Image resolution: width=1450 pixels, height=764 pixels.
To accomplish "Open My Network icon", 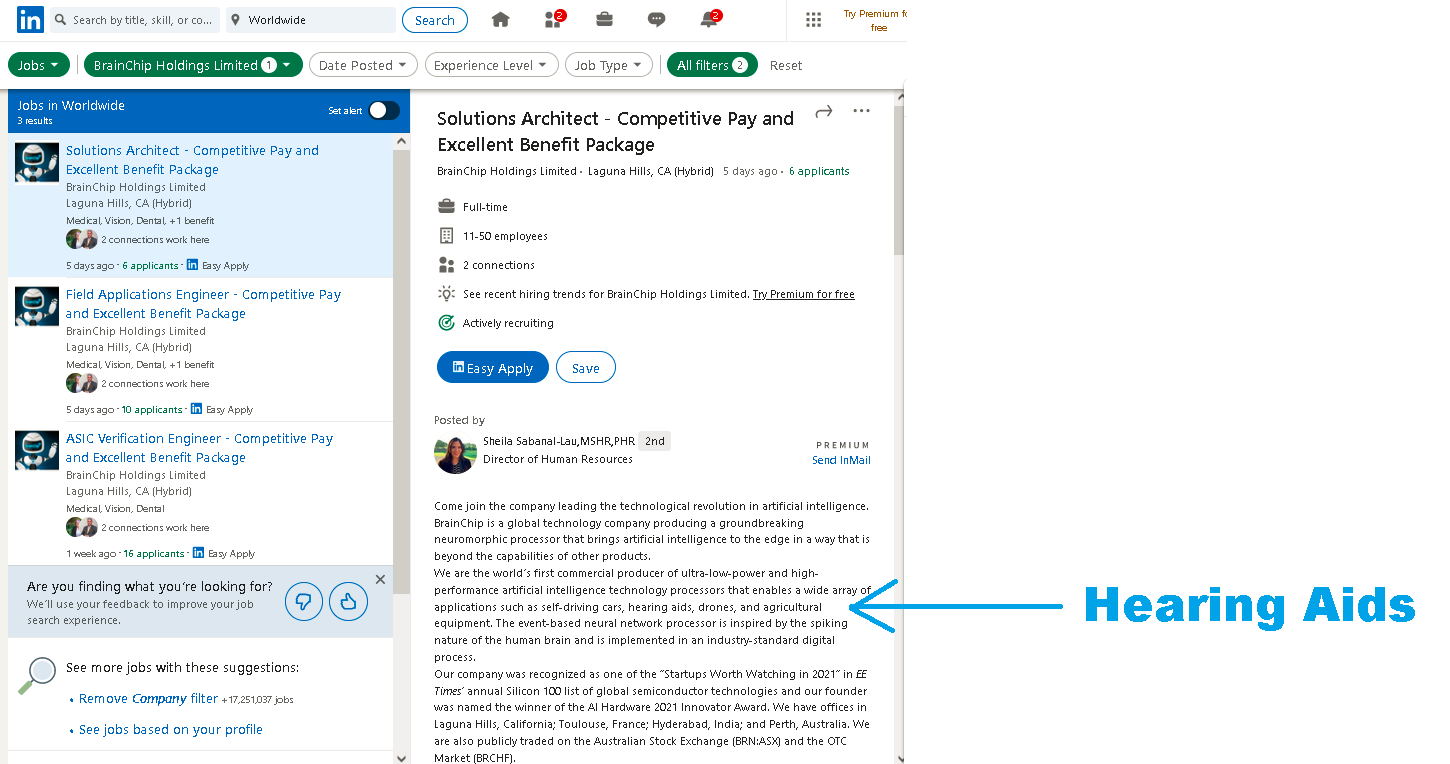I will point(553,20).
